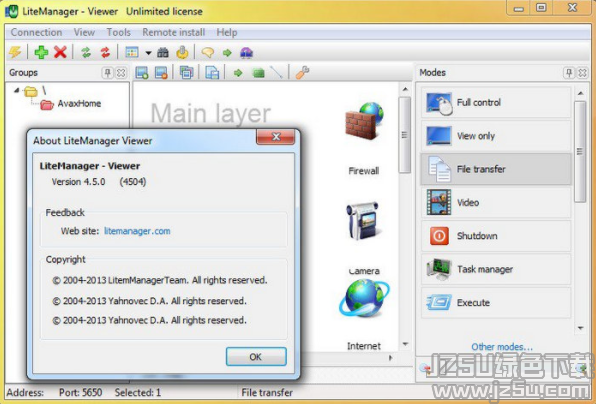Select Shutdown mode

pos(496,236)
